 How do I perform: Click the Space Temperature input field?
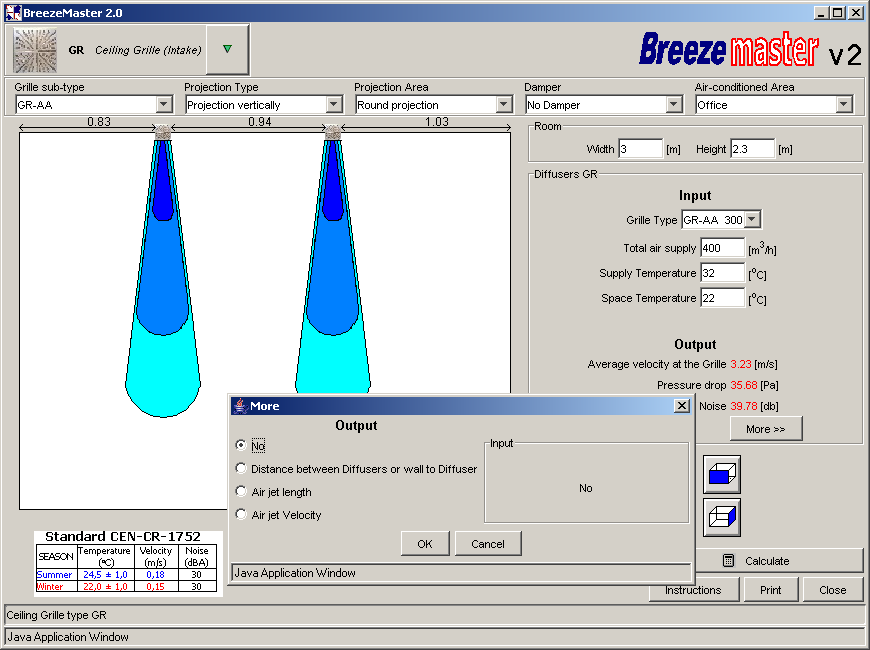[x=722, y=298]
